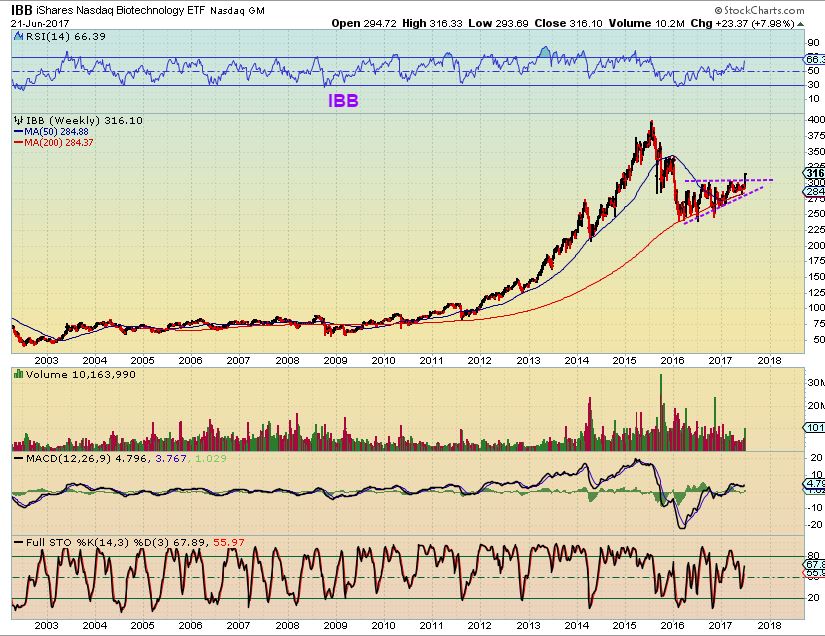Click the black MACD legend line marker
This screenshot has height=636, width=825.
click(19, 459)
